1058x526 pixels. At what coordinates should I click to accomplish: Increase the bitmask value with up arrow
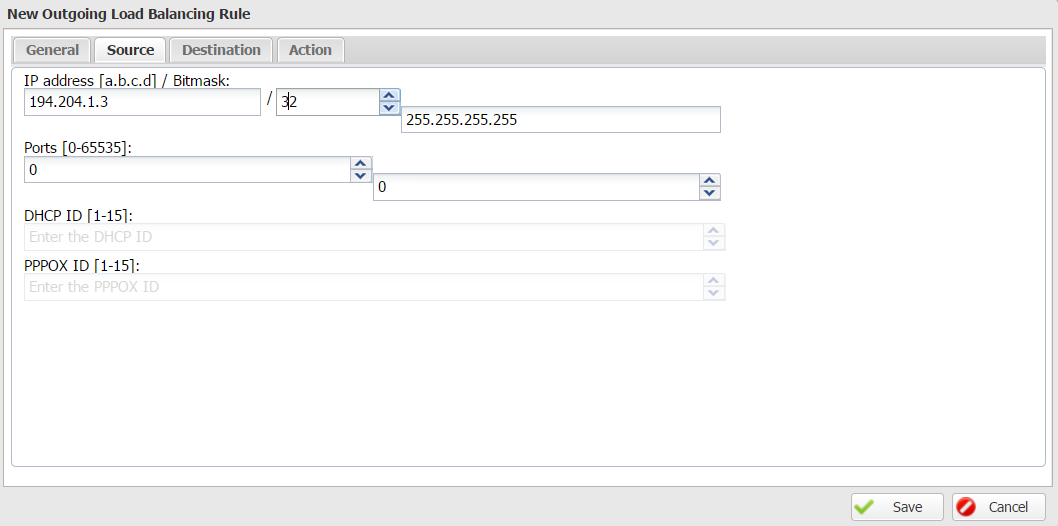389,95
